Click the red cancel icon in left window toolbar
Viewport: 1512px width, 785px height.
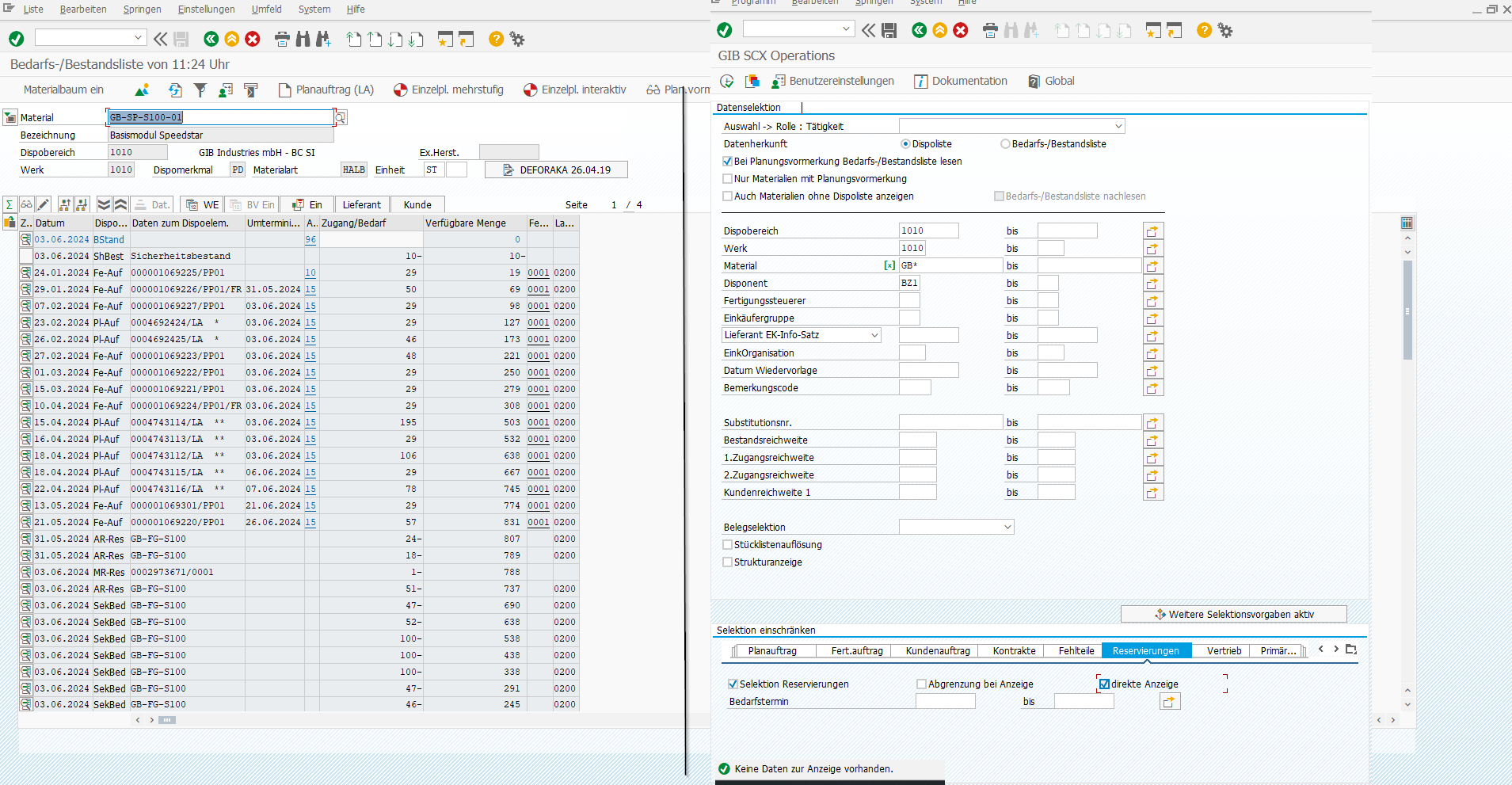click(x=253, y=40)
